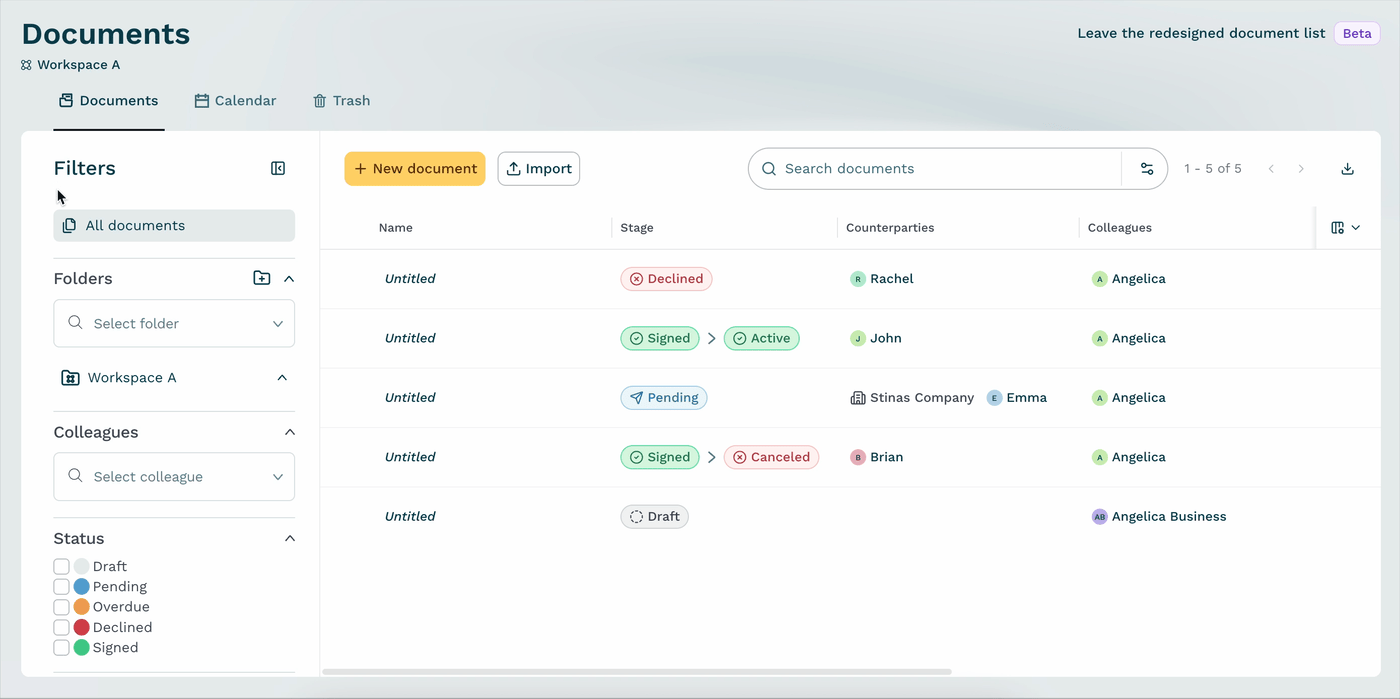Click Brian's avatar icon
The height and width of the screenshot is (699, 1400).
[x=857, y=457]
